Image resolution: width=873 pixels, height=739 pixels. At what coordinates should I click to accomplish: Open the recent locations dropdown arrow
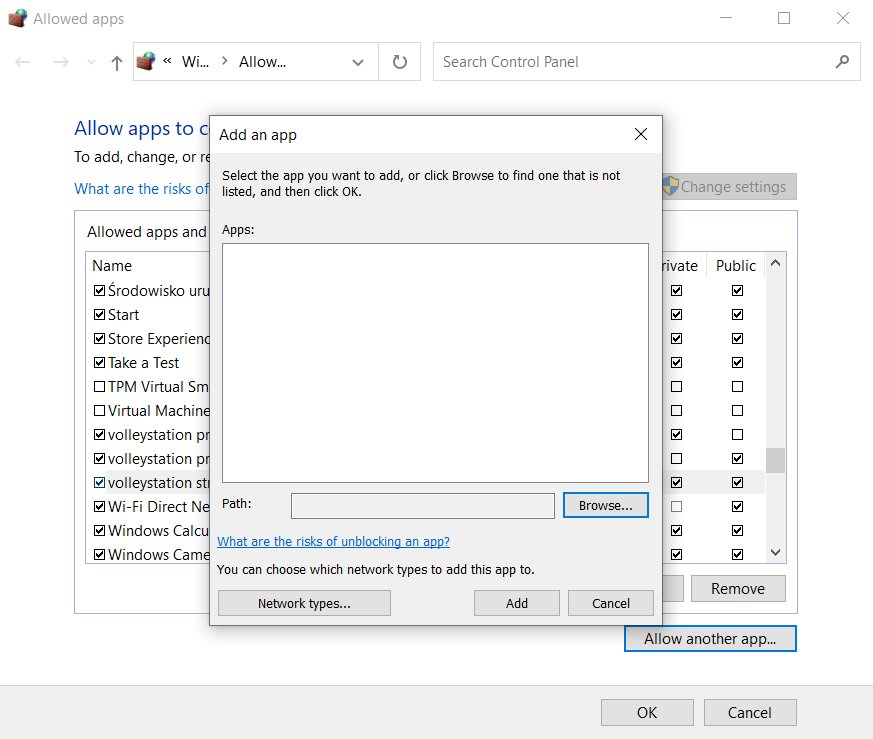92,62
